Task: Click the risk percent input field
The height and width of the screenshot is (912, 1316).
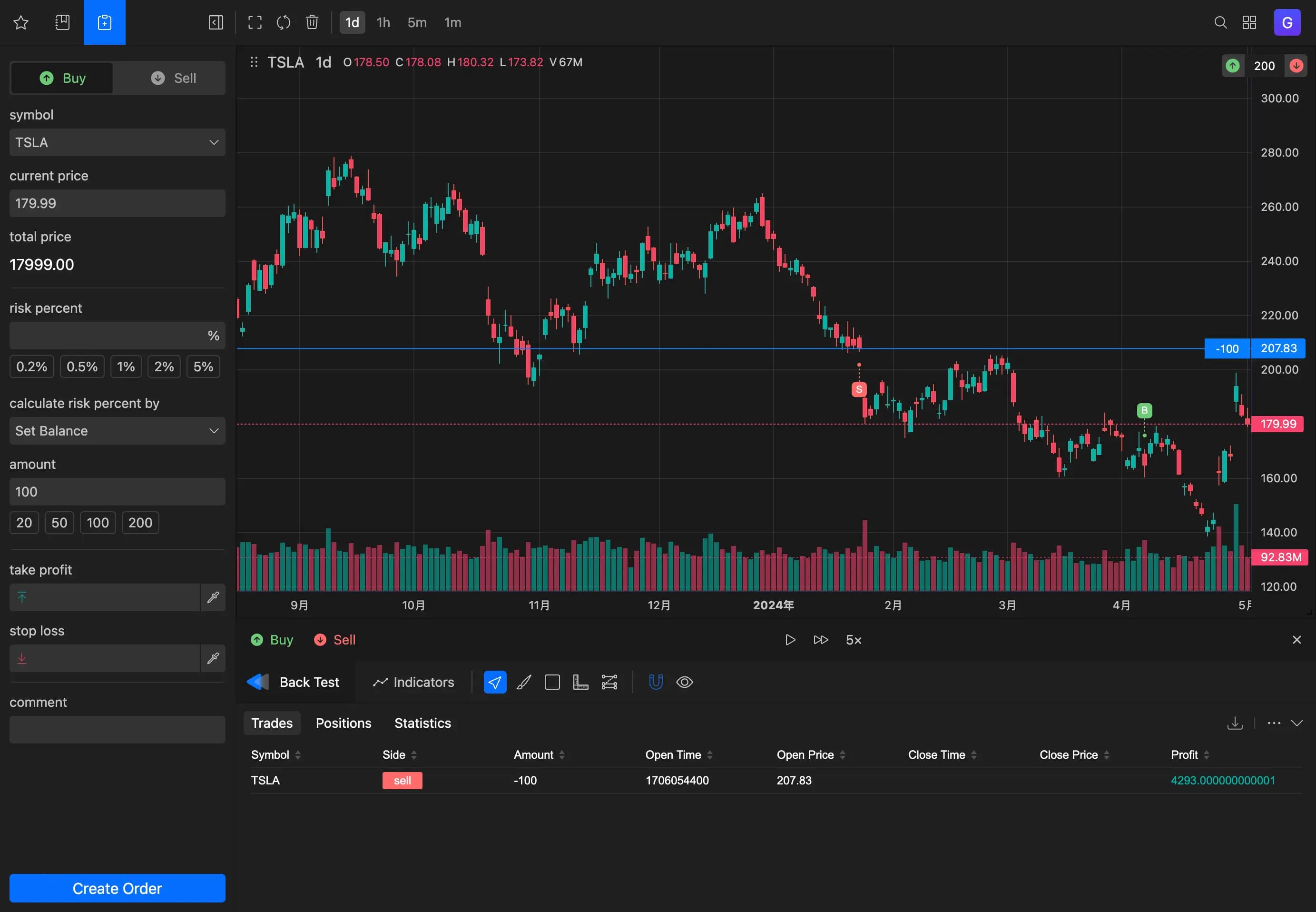Action: point(117,336)
